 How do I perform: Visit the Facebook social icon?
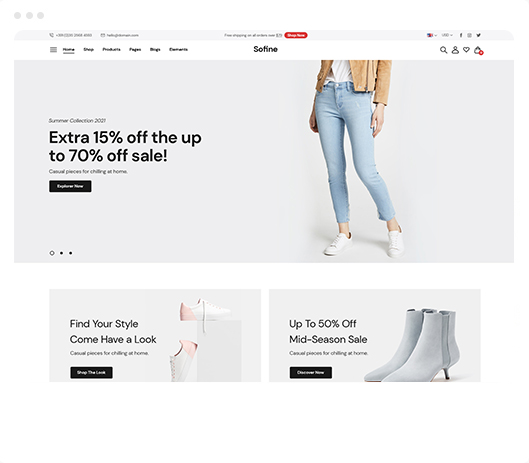(461, 35)
